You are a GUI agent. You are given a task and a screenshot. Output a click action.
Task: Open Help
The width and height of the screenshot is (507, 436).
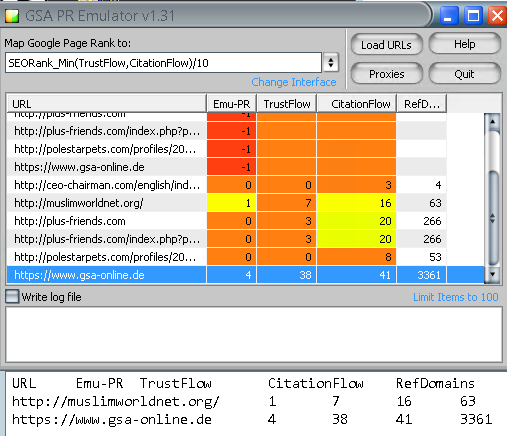point(465,44)
